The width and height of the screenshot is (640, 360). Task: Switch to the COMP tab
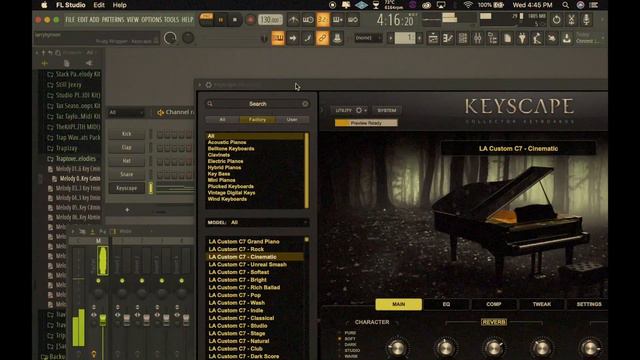point(493,304)
